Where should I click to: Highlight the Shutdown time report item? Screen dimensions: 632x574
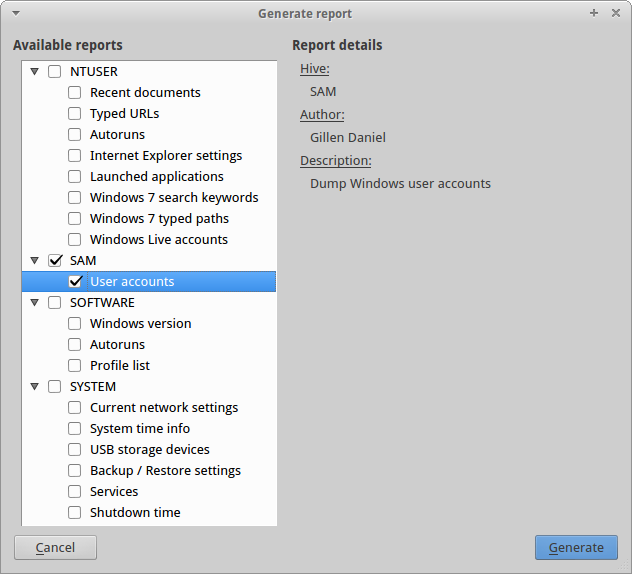tap(135, 512)
